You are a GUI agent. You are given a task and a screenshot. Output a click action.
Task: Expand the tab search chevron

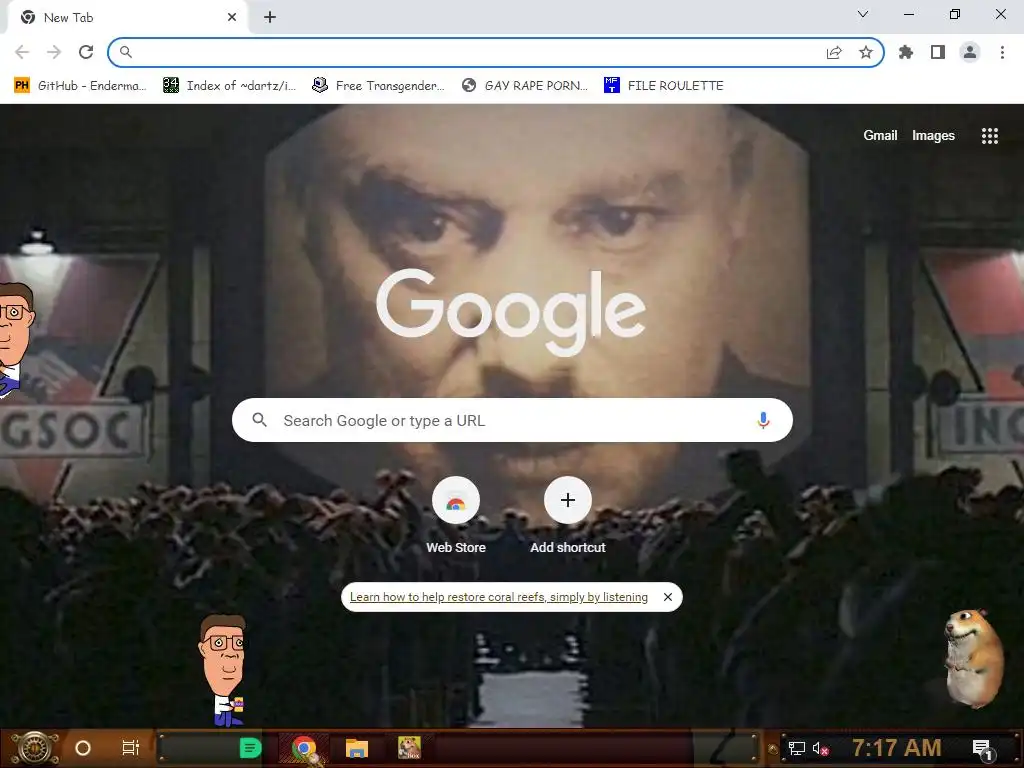click(x=863, y=14)
